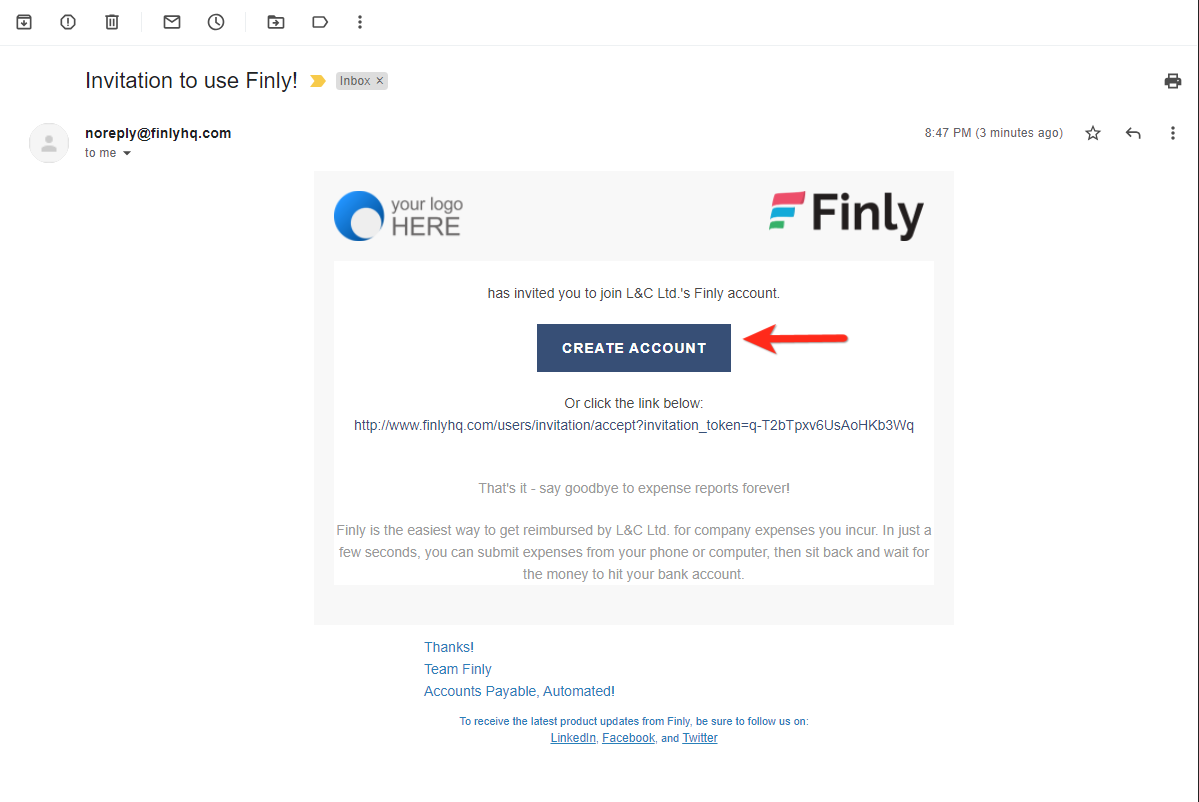Open Labels tag icon

(x=320, y=22)
